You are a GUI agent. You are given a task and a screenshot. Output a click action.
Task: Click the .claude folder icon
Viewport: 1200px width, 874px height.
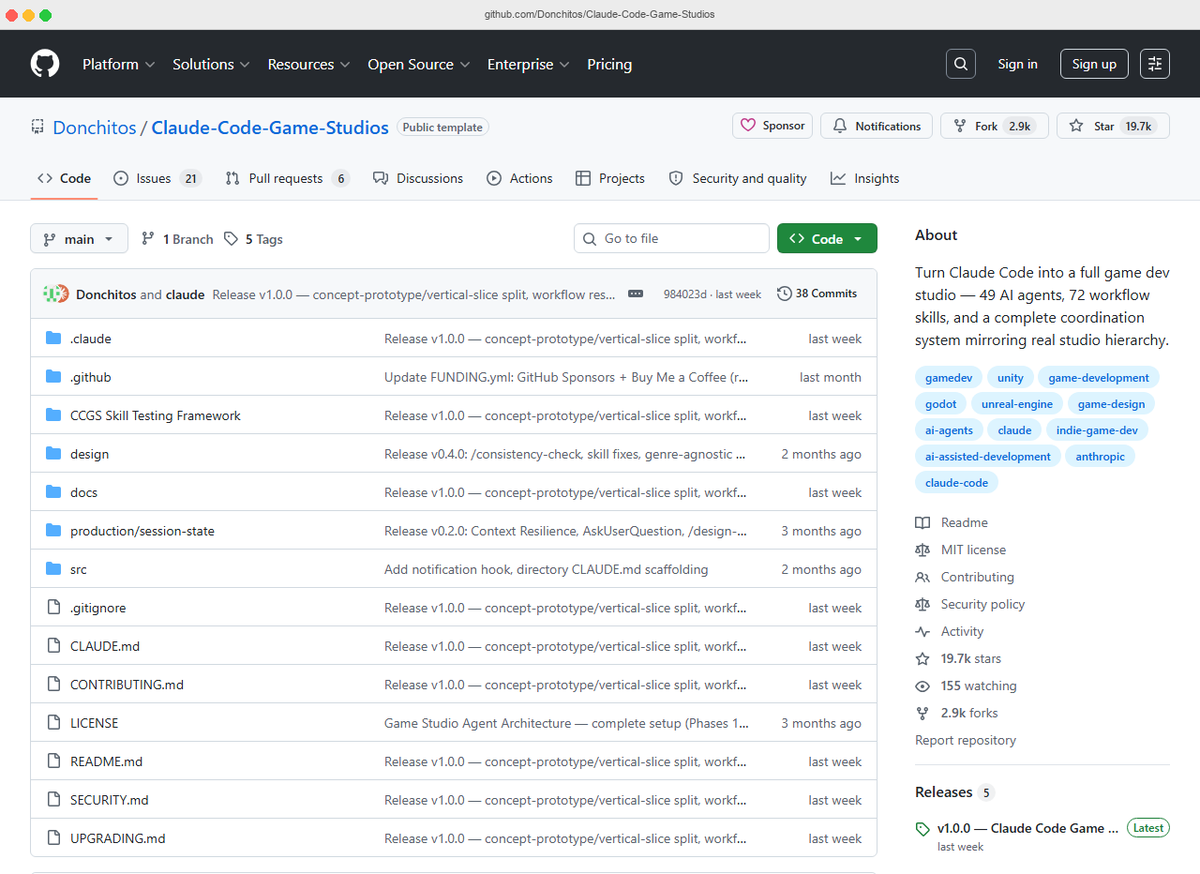[x=53, y=339]
